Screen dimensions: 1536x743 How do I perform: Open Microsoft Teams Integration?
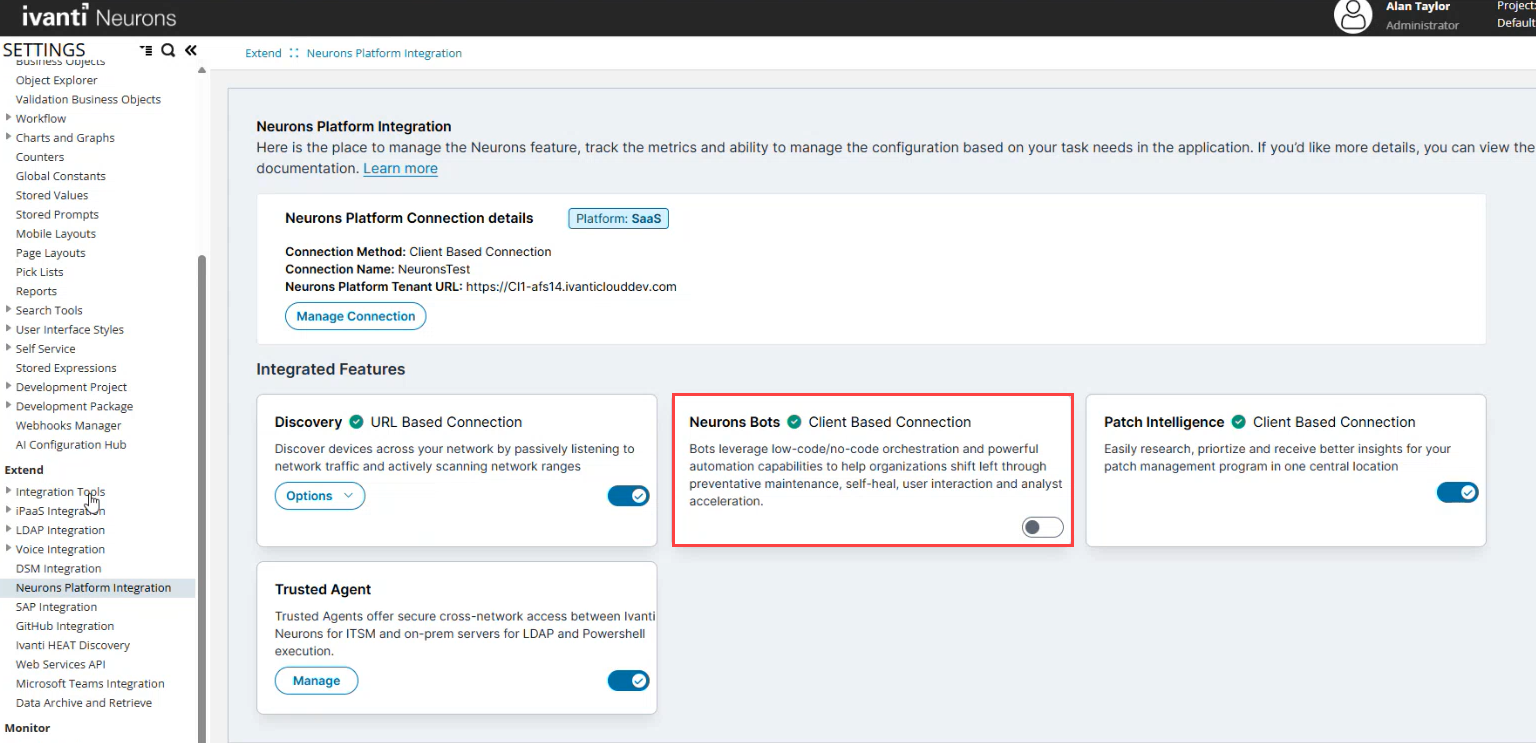pyautogui.click(x=90, y=684)
